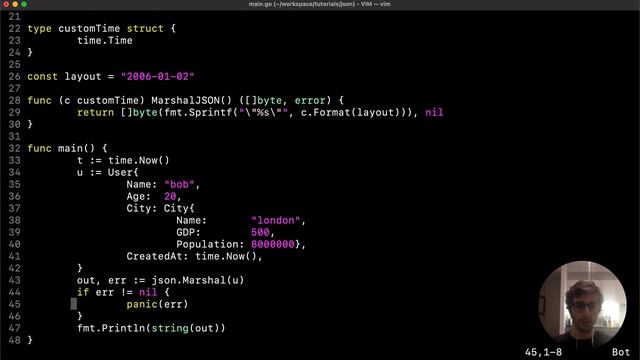Click 'City: City{' on line 37

[x=160, y=208]
